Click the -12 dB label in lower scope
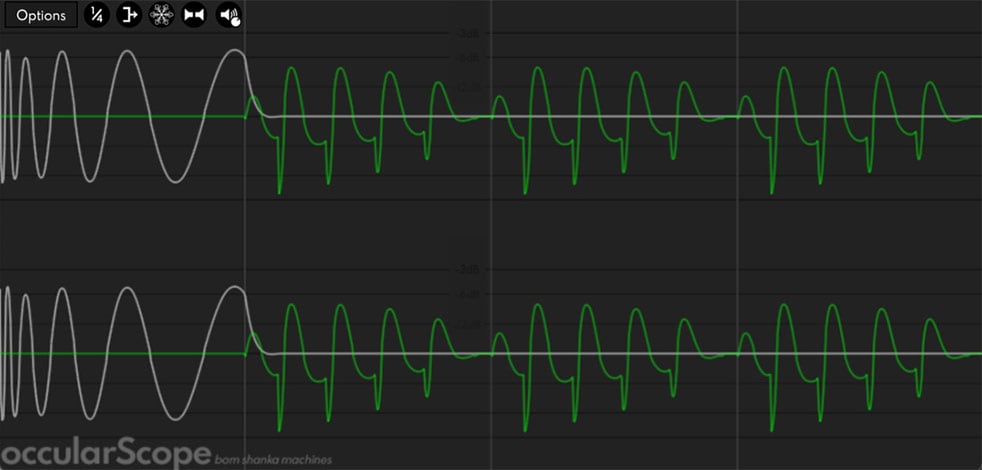 pos(468,325)
